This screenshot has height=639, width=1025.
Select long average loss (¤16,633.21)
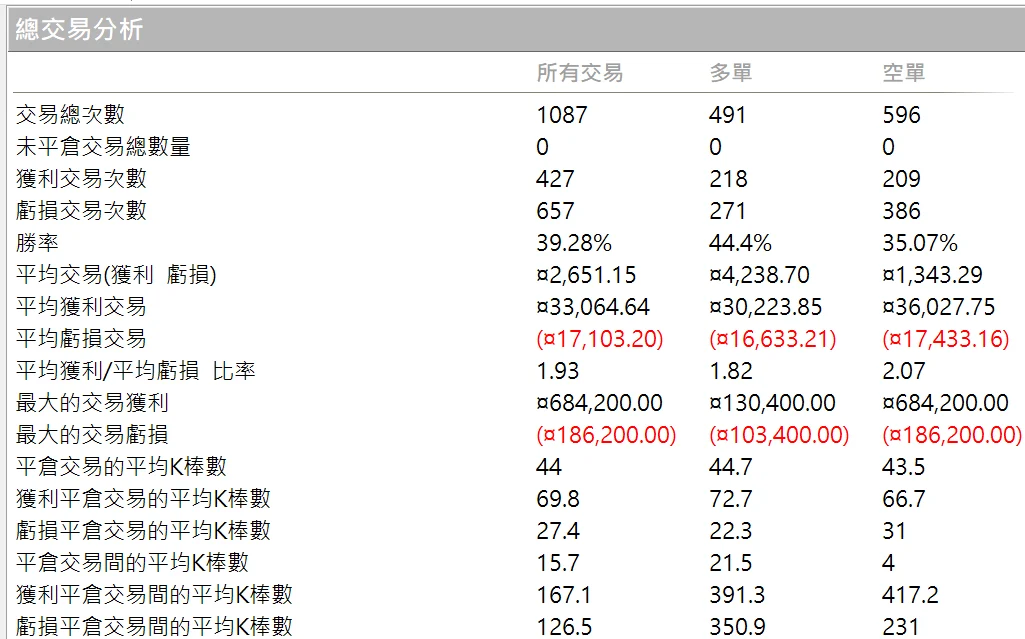tap(773, 339)
